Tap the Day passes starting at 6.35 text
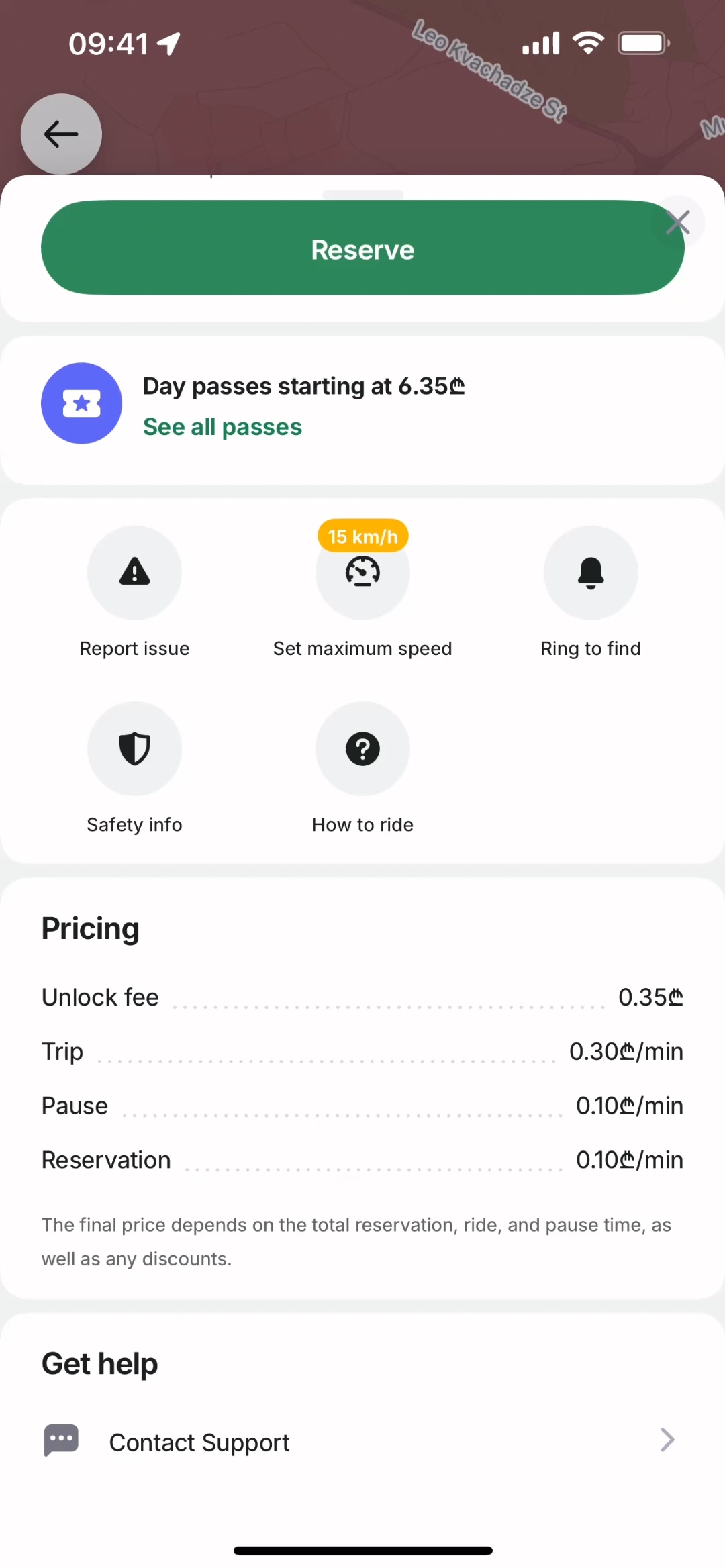The height and width of the screenshot is (1568, 725). coord(303,386)
